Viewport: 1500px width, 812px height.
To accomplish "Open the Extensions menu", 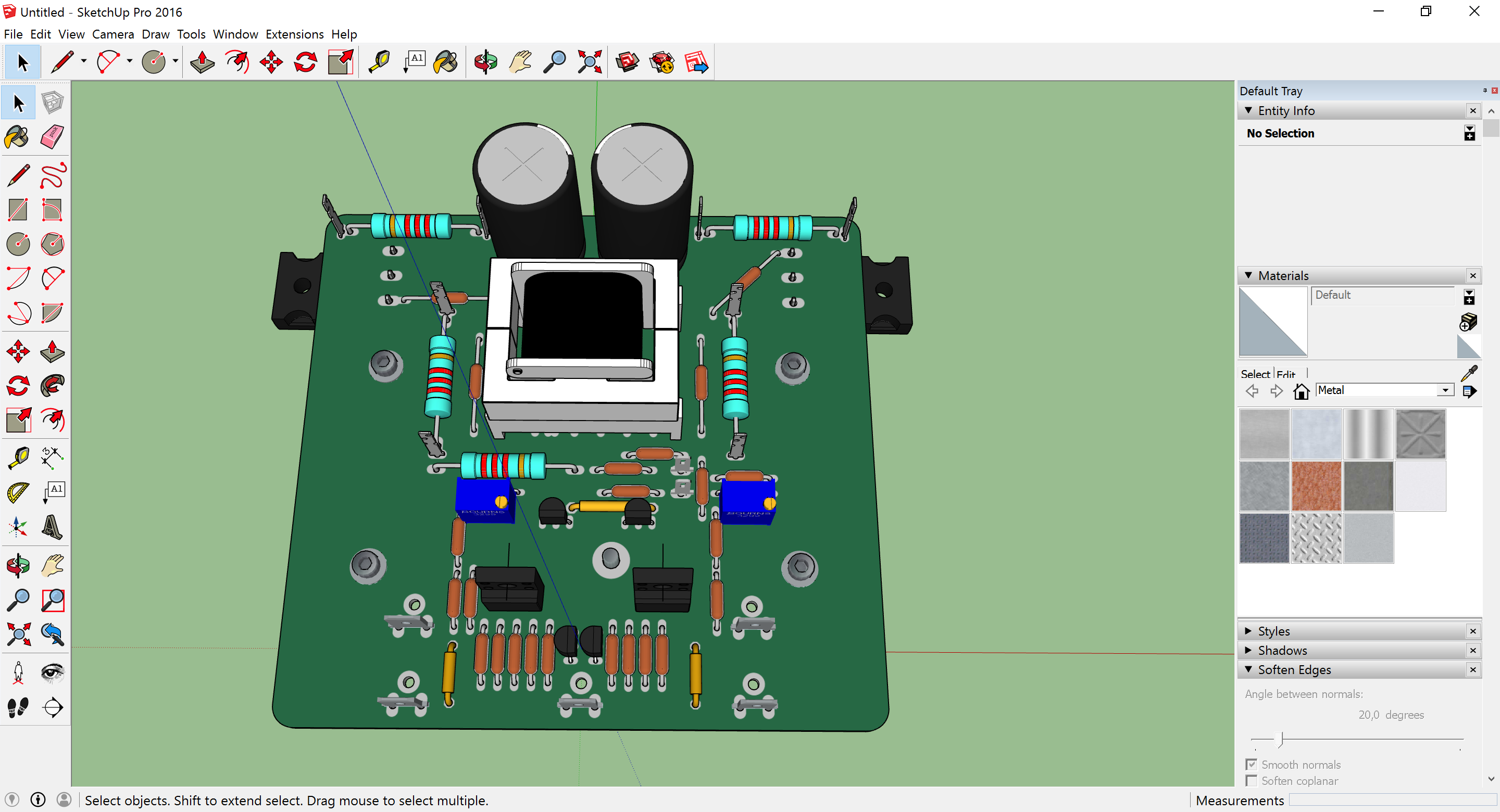I will tap(295, 34).
